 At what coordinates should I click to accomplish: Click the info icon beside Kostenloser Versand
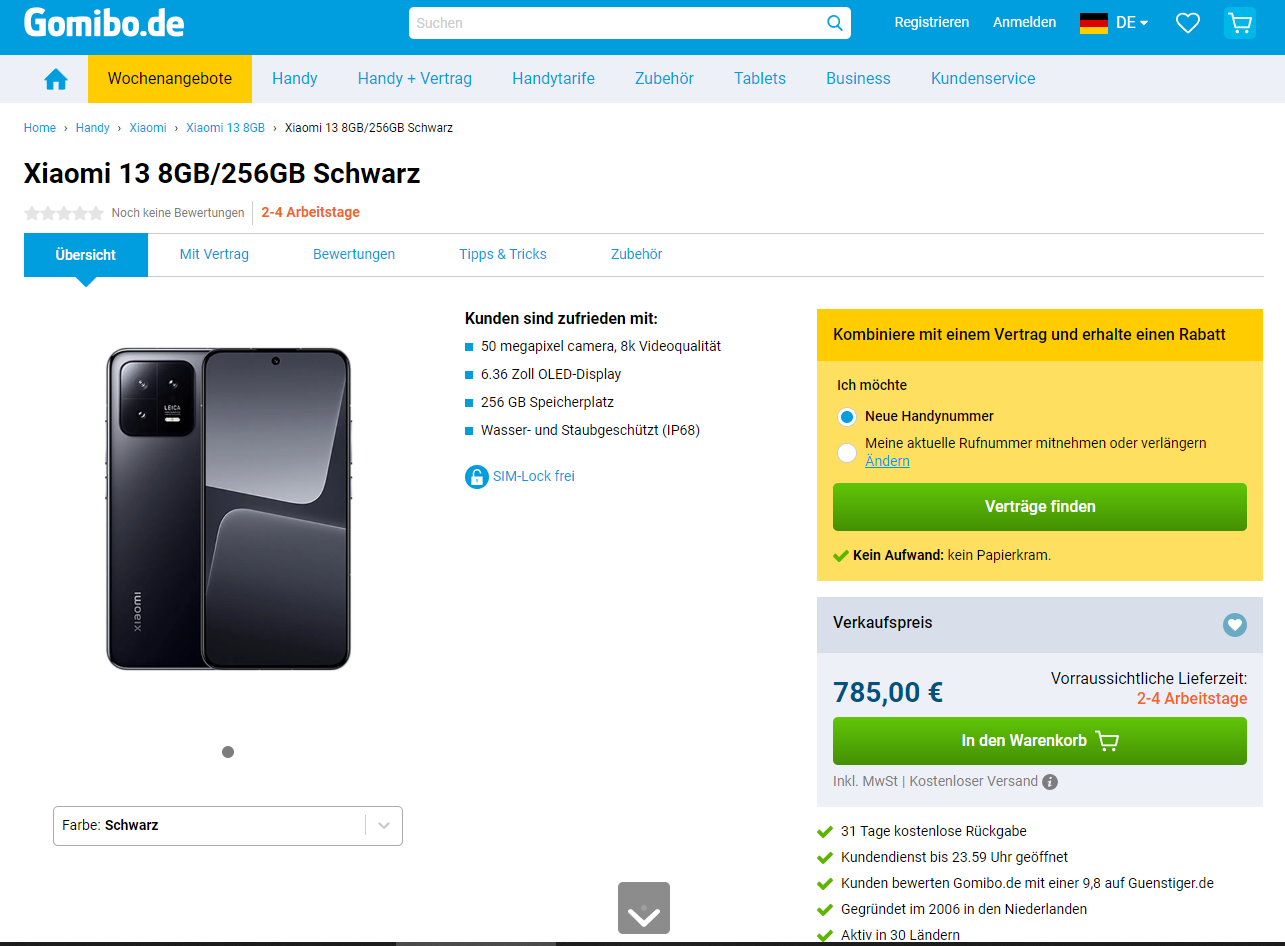pyautogui.click(x=1049, y=782)
